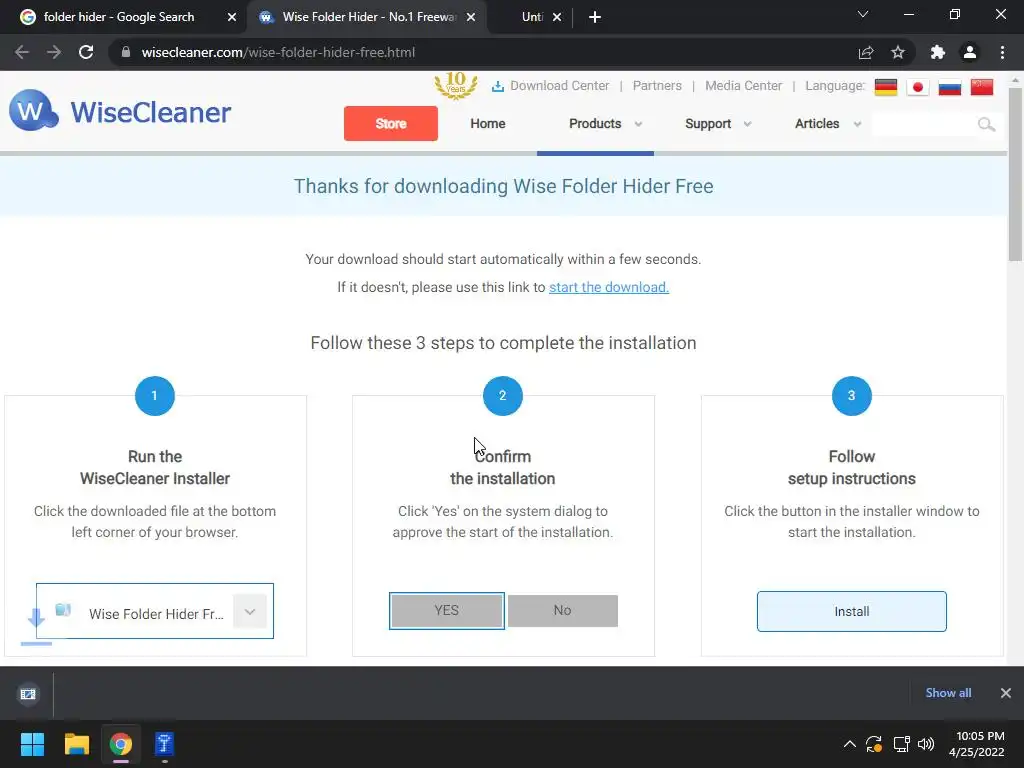This screenshot has height=768, width=1024.
Task: Go forward using the browser arrow
Action: [x=54, y=52]
